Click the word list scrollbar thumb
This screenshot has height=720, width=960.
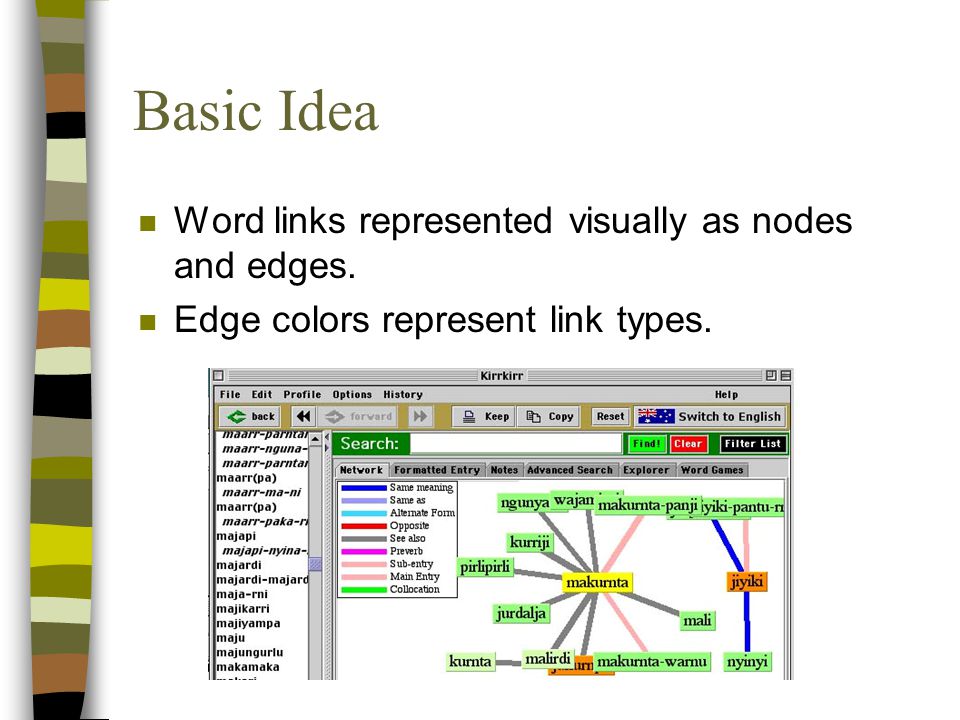pyautogui.click(x=315, y=564)
